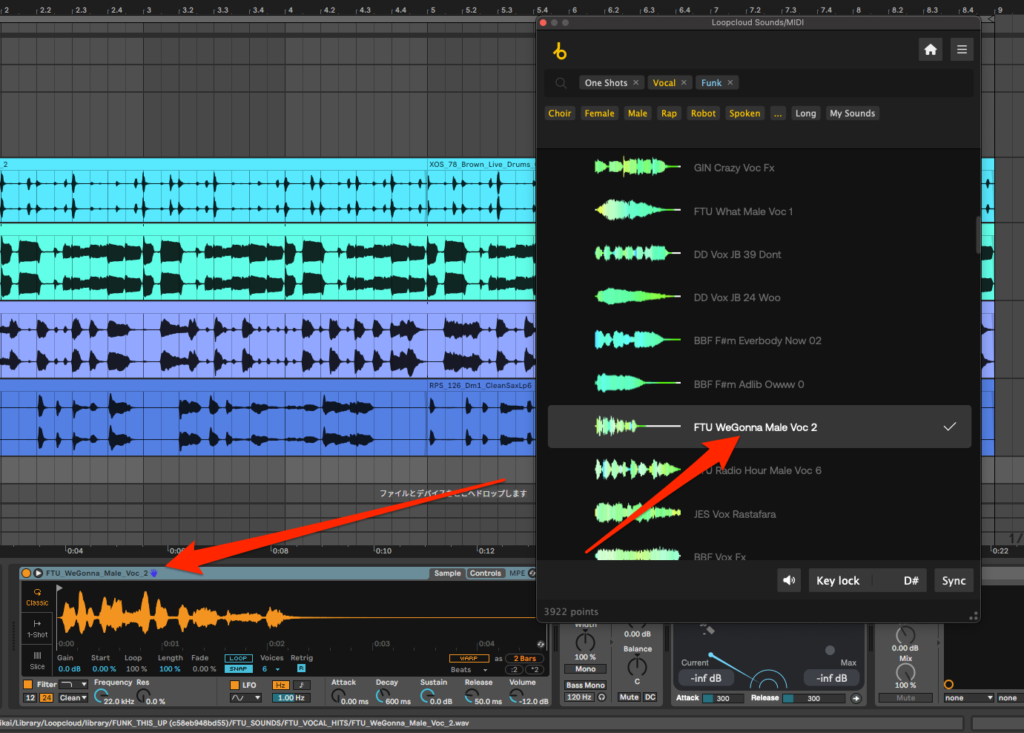Click the Key lock button
The image size is (1024, 733).
[x=838, y=580]
